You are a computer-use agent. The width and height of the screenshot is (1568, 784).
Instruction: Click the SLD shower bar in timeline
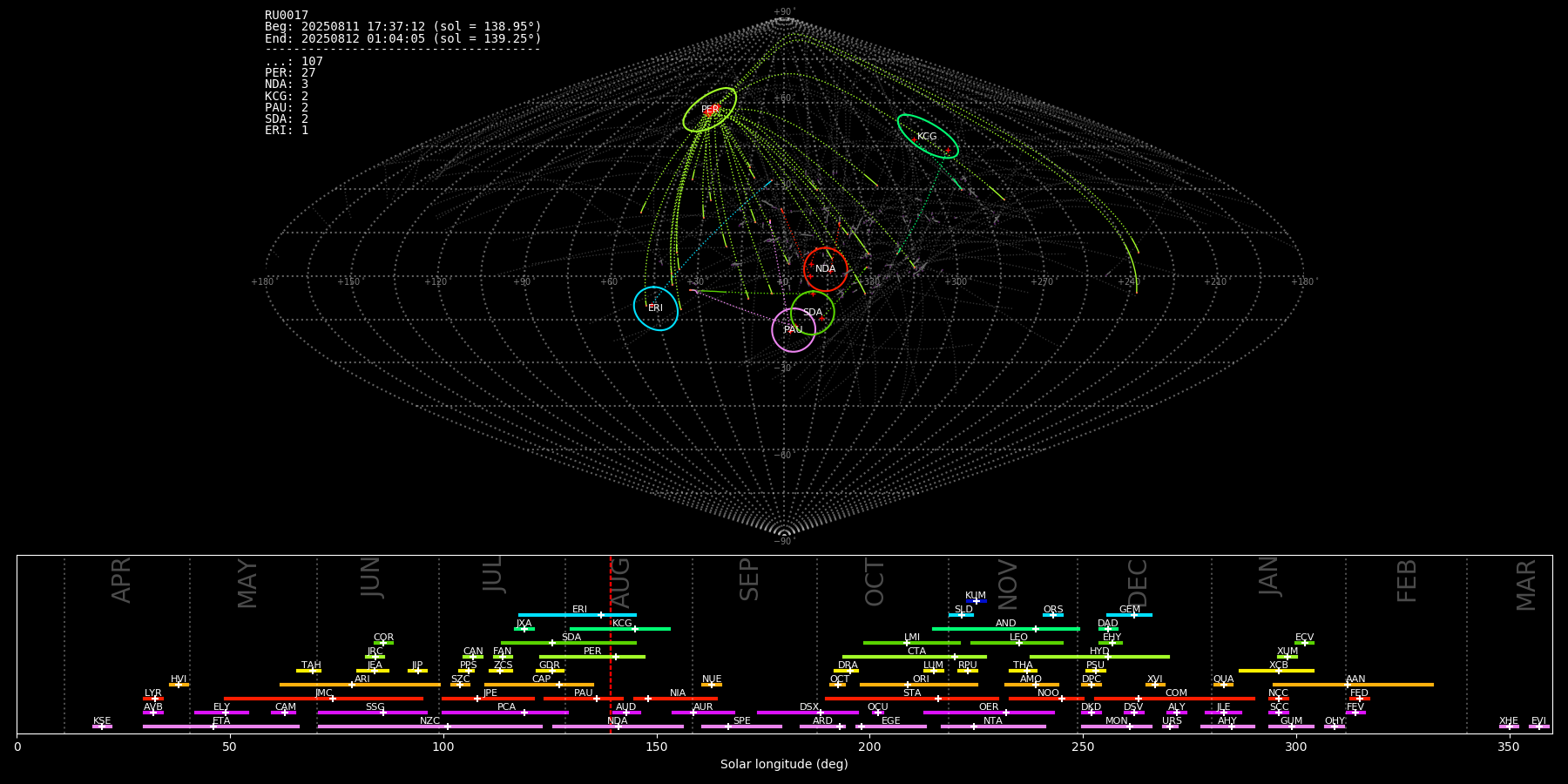(x=962, y=615)
